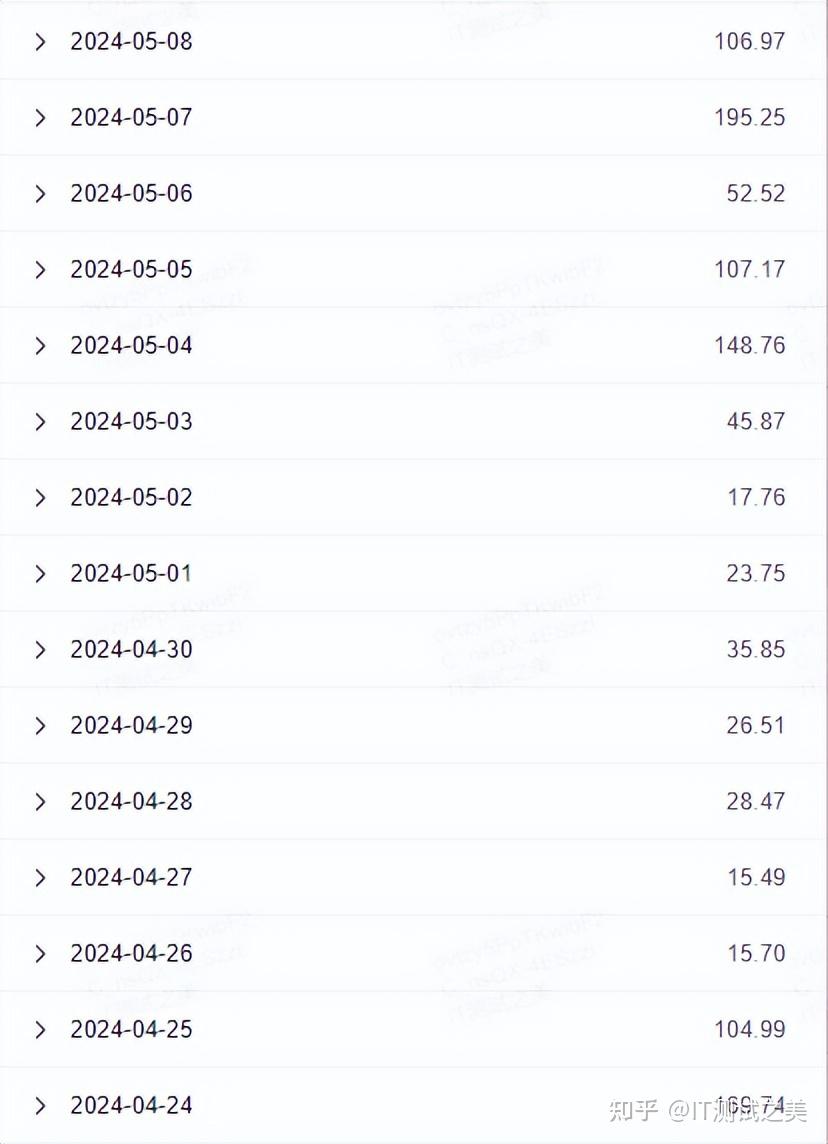Click the 2024-04-26 date label
This screenshot has height=1144, width=828.
pyautogui.click(x=131, y=953)
